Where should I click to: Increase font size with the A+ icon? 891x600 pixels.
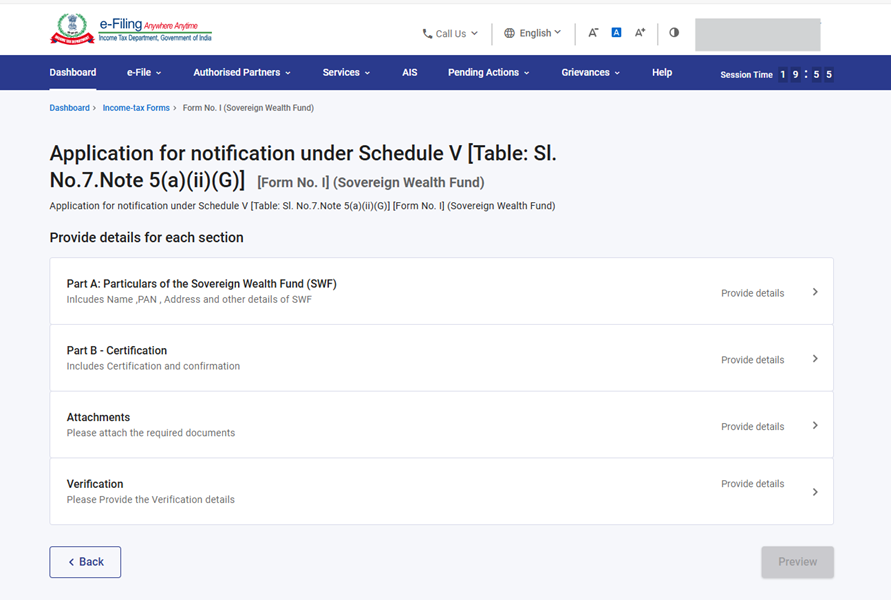pos(640,33)
